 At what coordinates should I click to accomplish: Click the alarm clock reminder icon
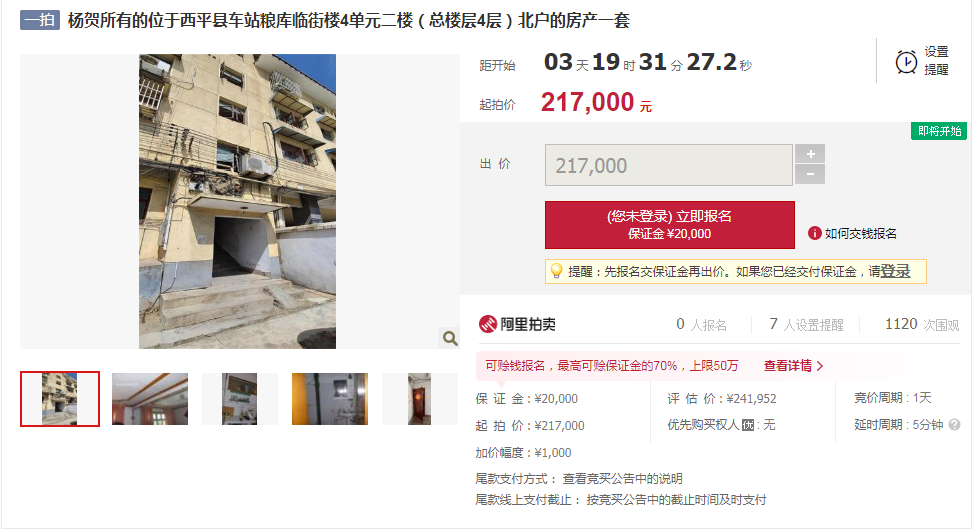906,62
